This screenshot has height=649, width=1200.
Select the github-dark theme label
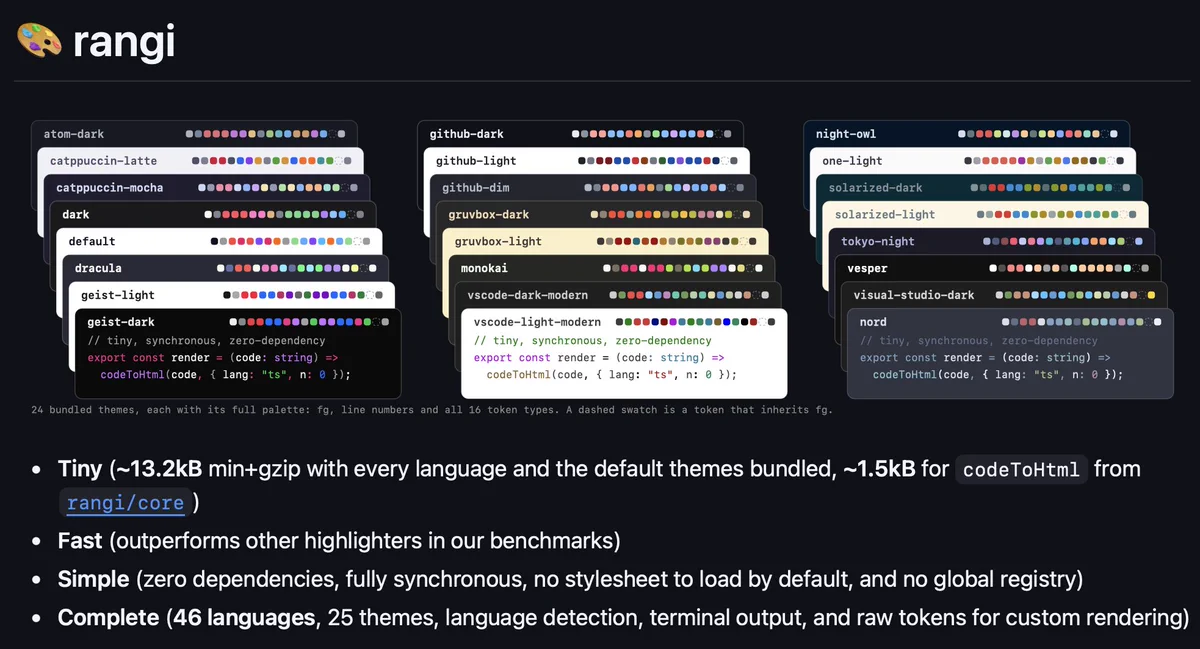[467, 134]
